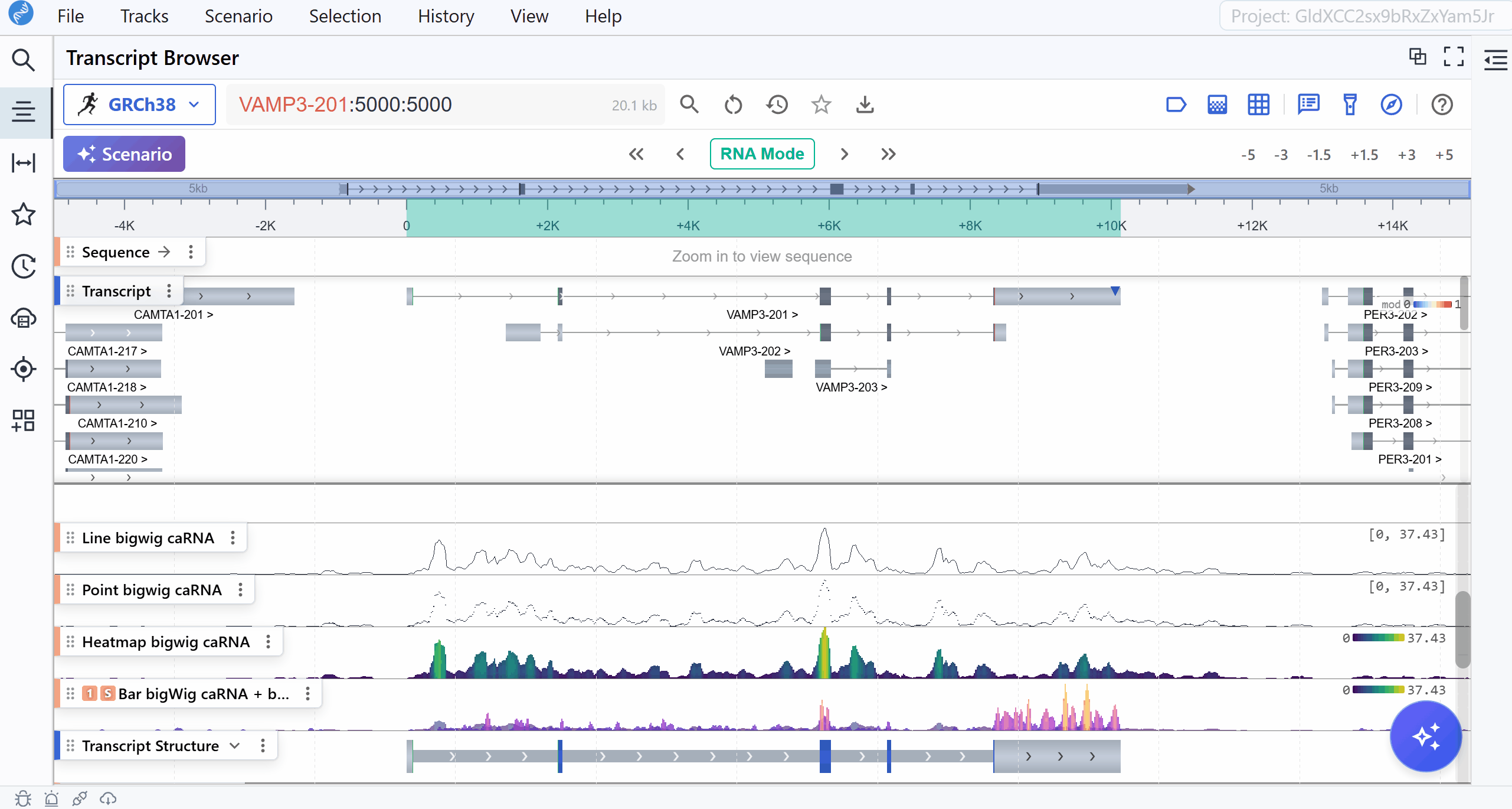Open the Tracks menu
The width and height of the screenshot is (1512, 809).
(144, 16)
